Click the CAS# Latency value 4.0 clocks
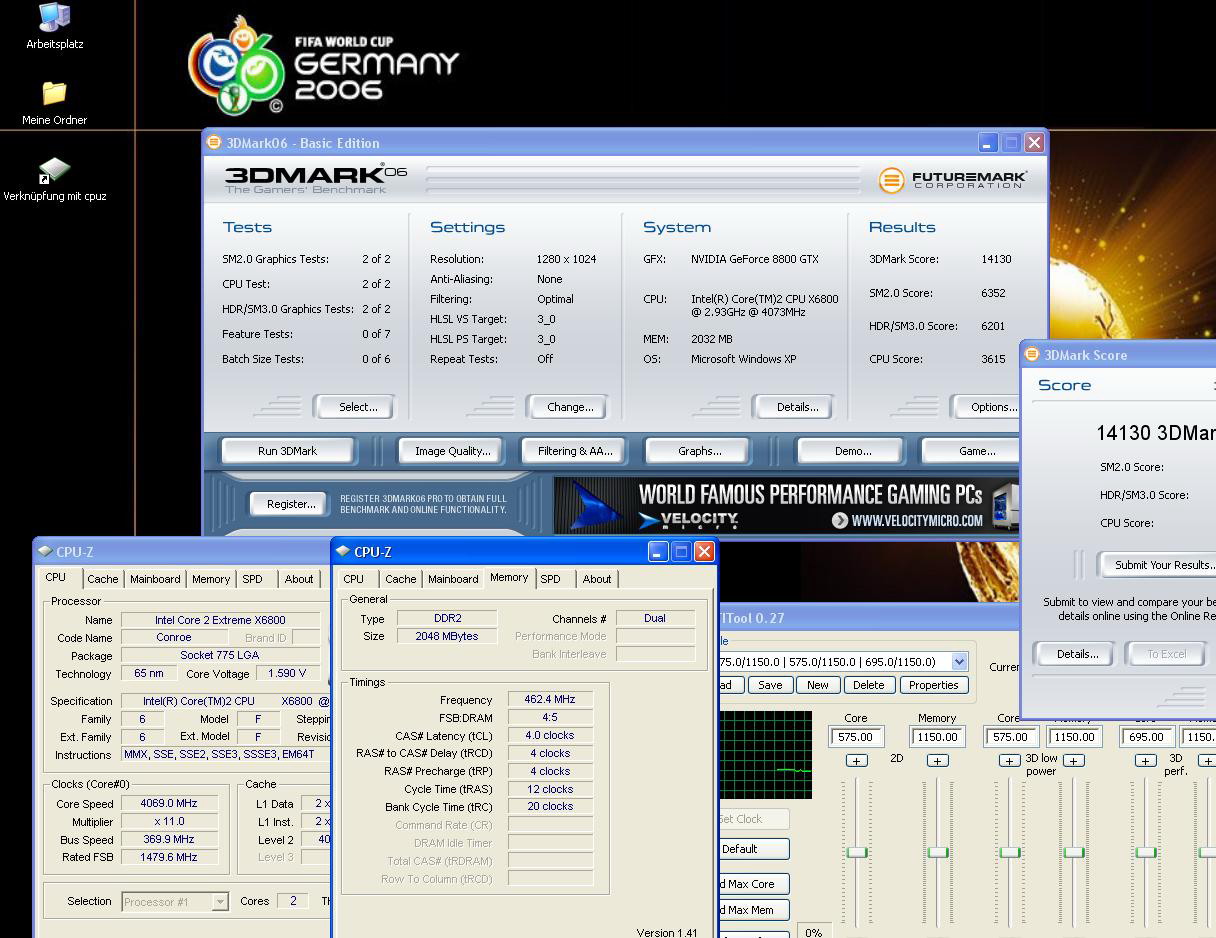 pos(550,735)
